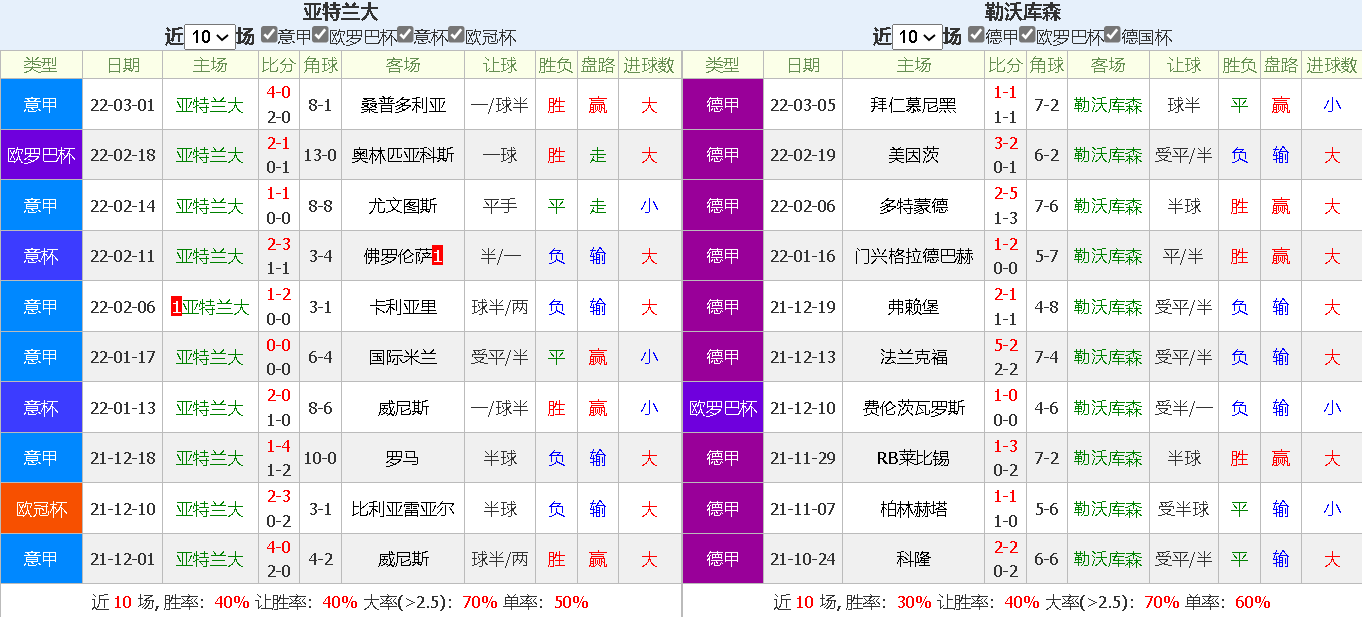Click the date 21-11-29
This screenshot has height=617, width=1362.
pyautogui.click(x=802, y=458)
